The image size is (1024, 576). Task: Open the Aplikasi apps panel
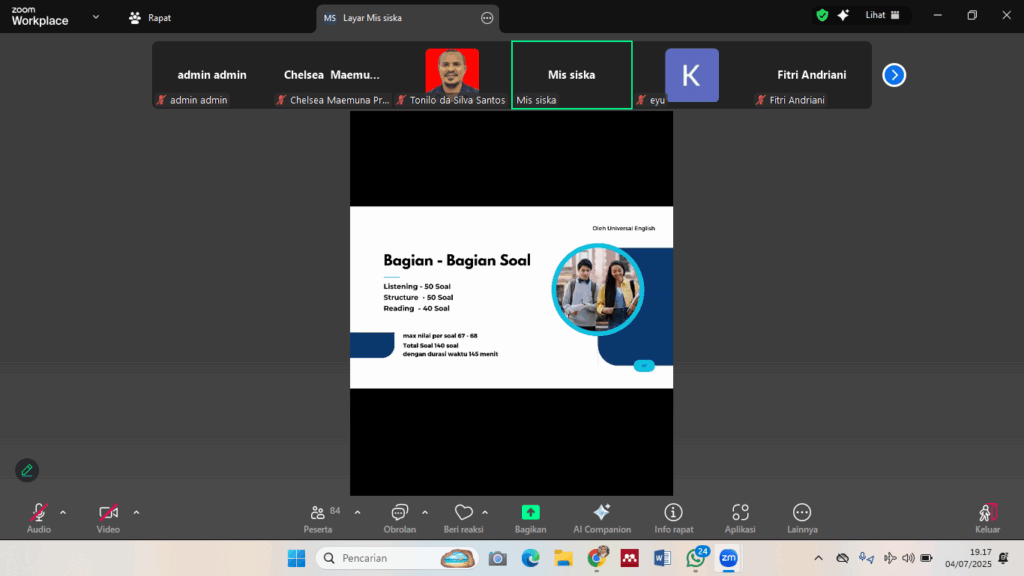(740, 516)
